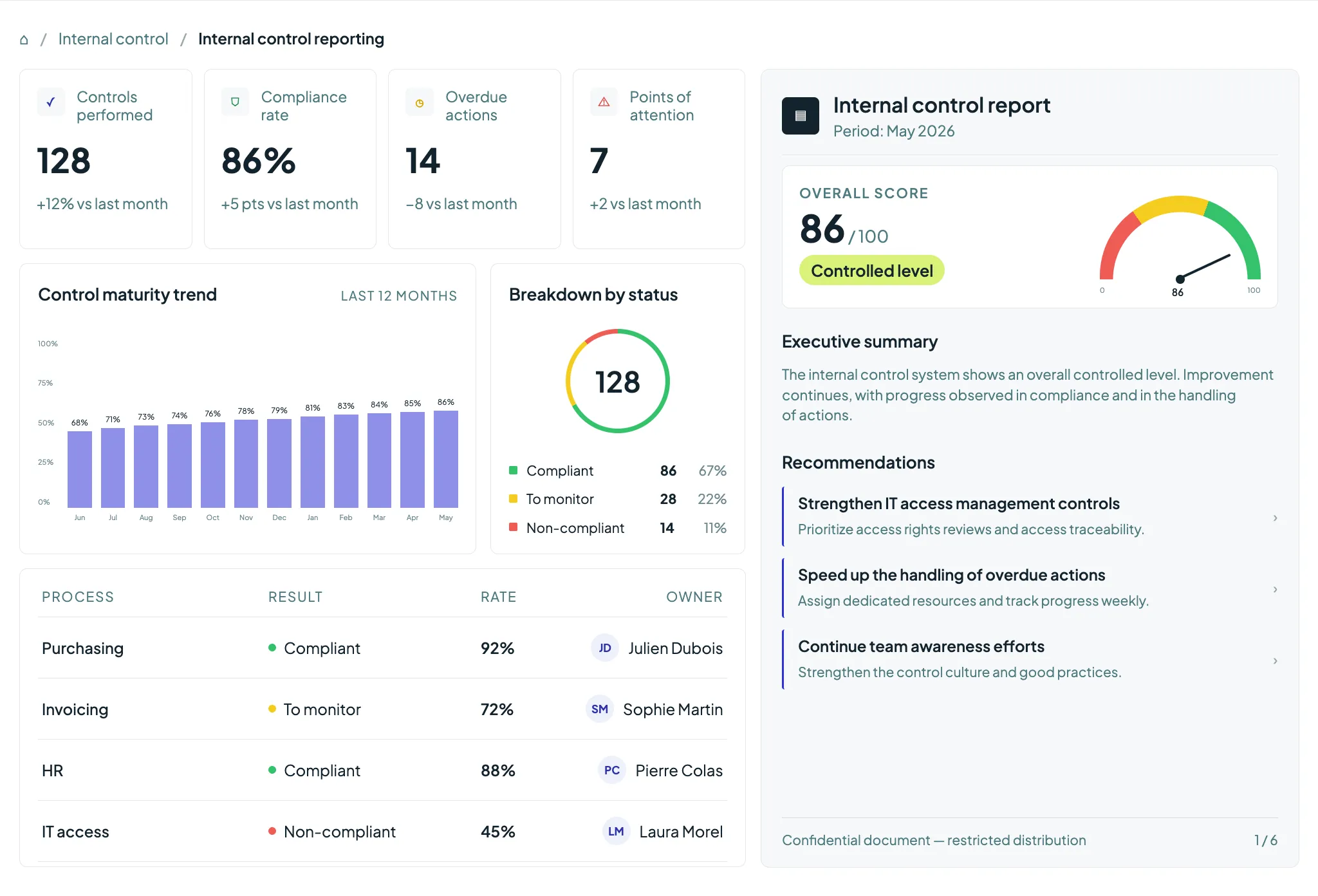1318x896 pixels.
Task: Click the 92% rate for Purchasing
Action: tap(497, 648)
